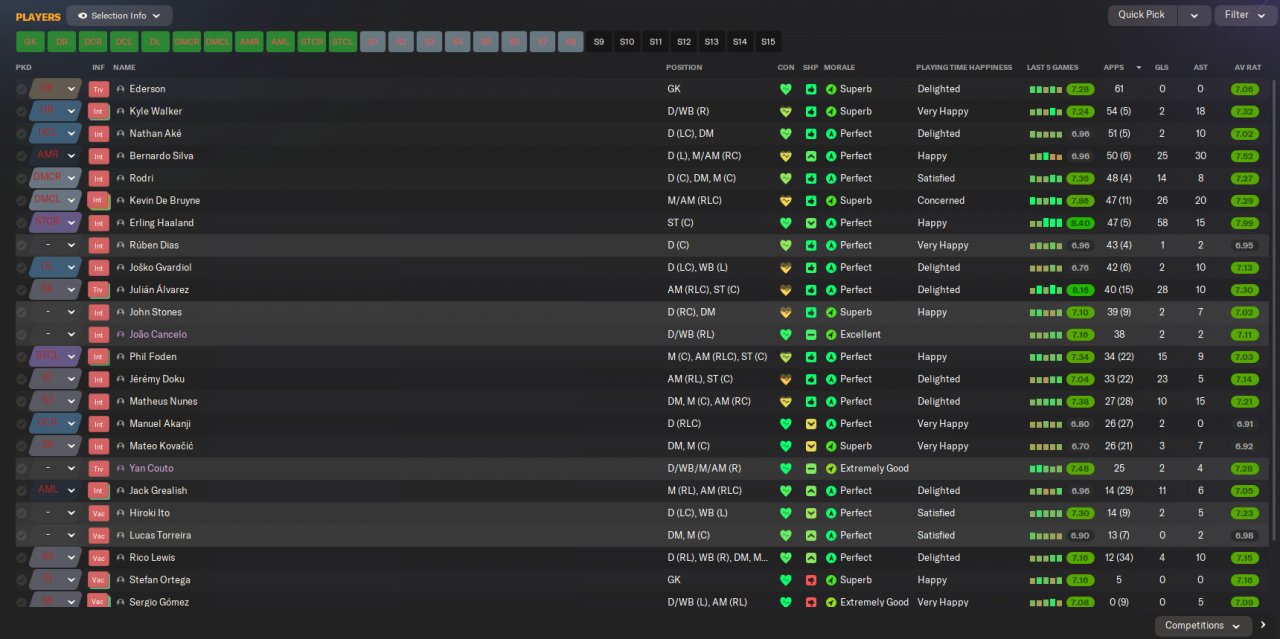
Task: Click the Vac status badge for Rico Lewis
Action: click(x=98, y=558)
